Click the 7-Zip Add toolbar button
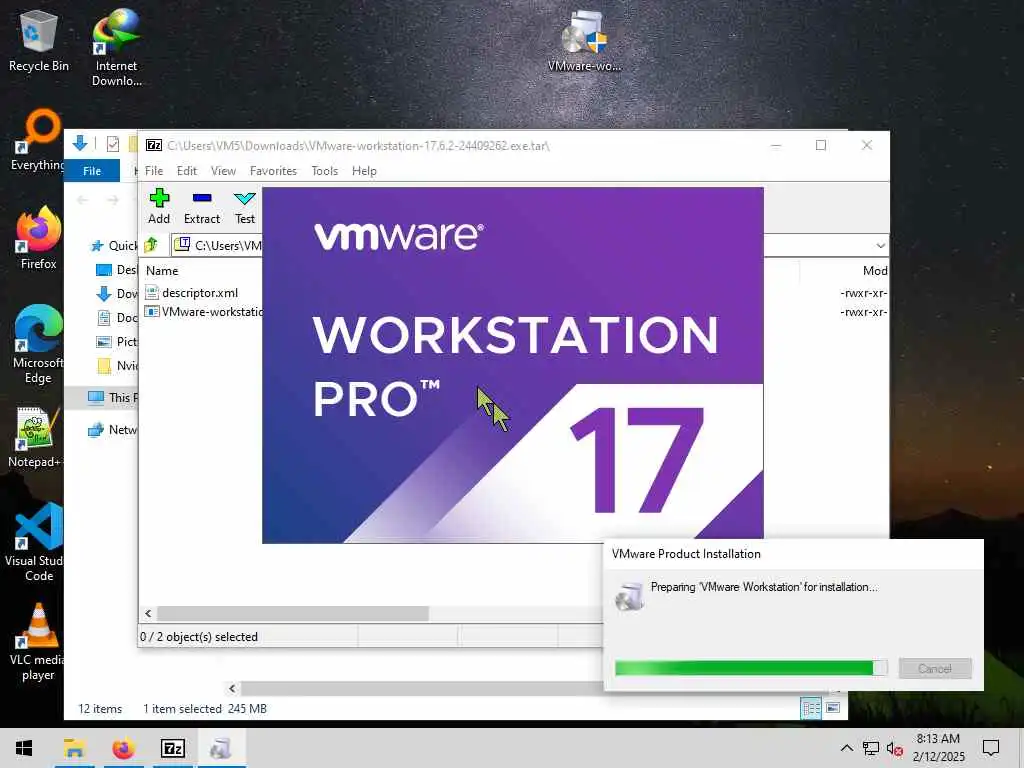This screenshot has height=768, width=1024. (159, 206)
